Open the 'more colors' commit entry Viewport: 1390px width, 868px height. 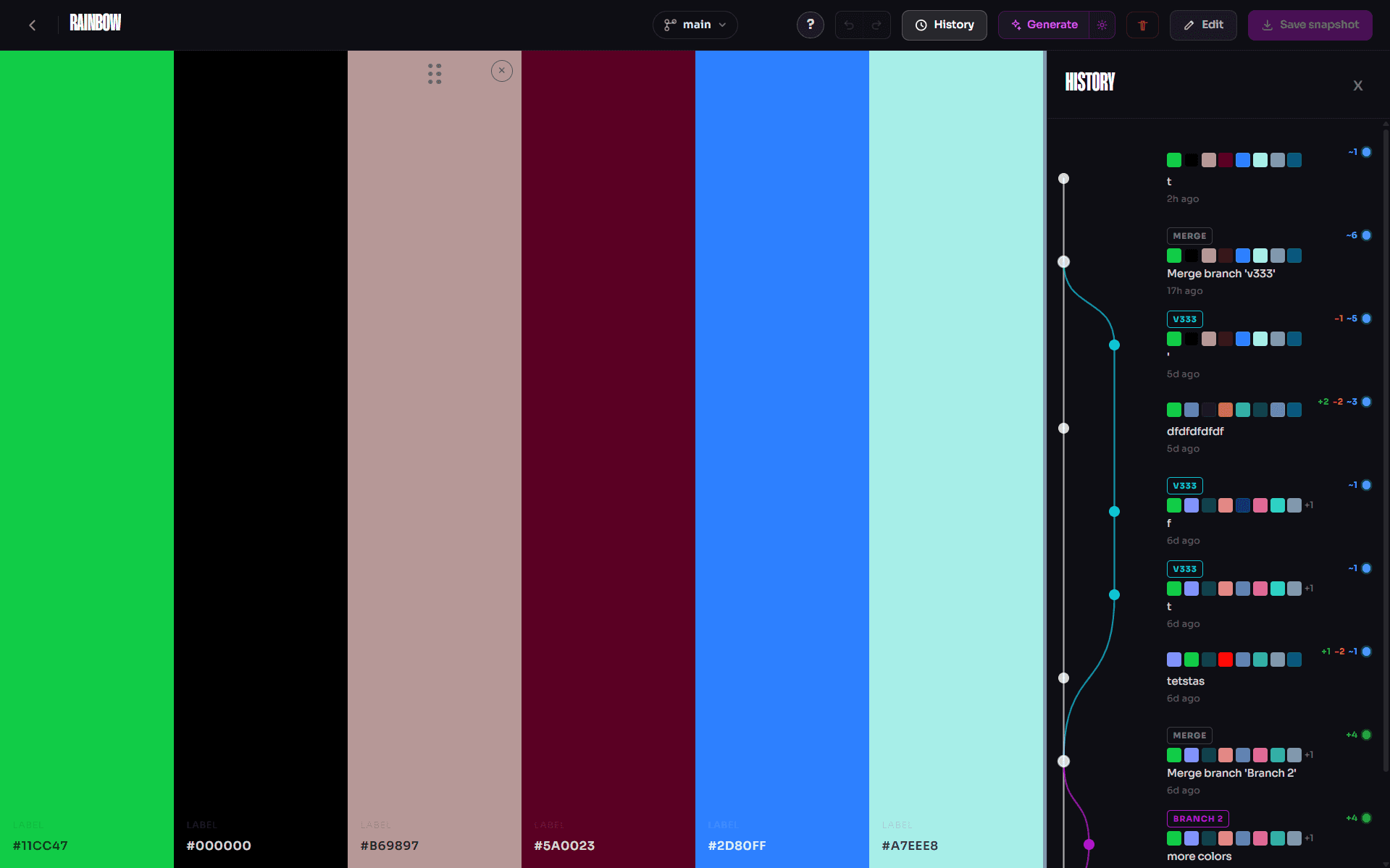pyautogui.click(x=1199, y=856)
